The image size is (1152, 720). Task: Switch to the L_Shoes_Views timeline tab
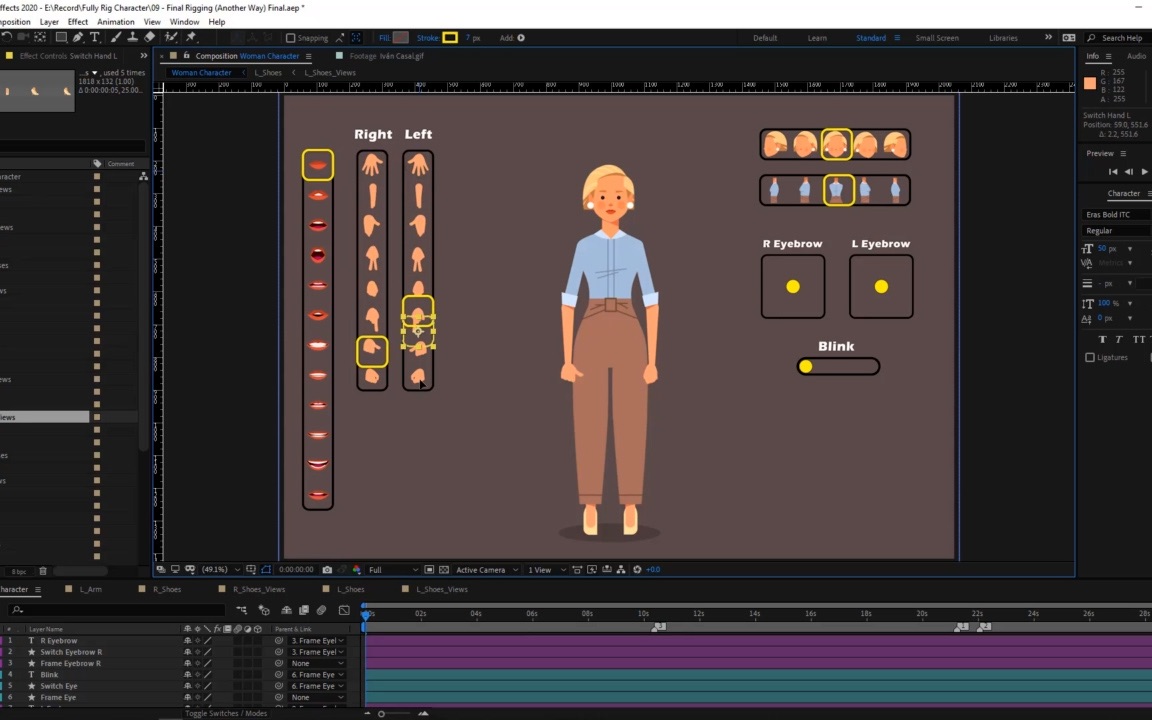[441, 590]
